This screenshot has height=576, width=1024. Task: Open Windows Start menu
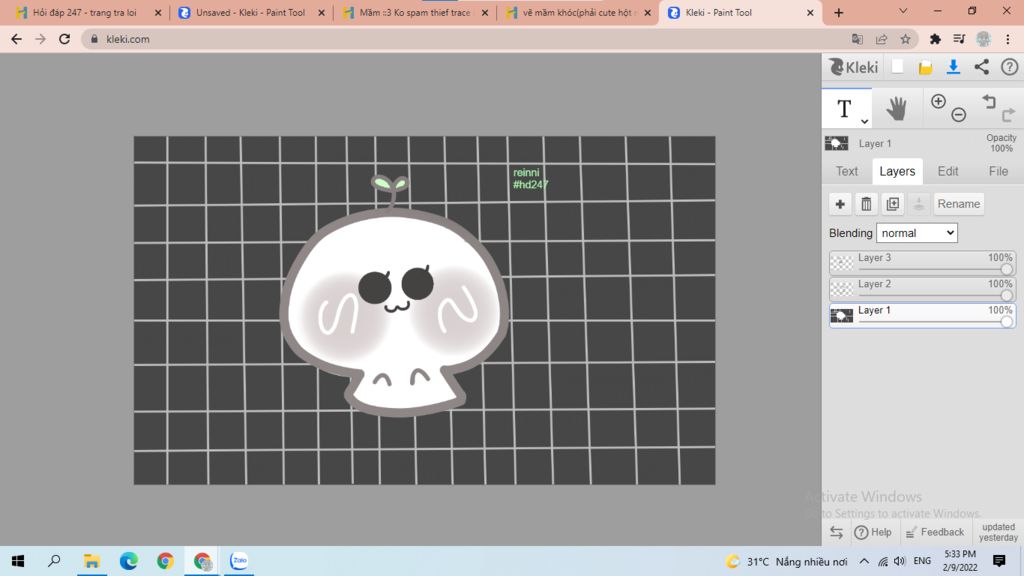(x=18, y=561)
